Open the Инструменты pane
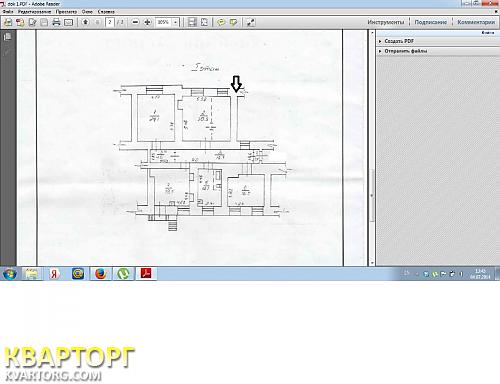The image size is (500, 384). pos(386,22)
